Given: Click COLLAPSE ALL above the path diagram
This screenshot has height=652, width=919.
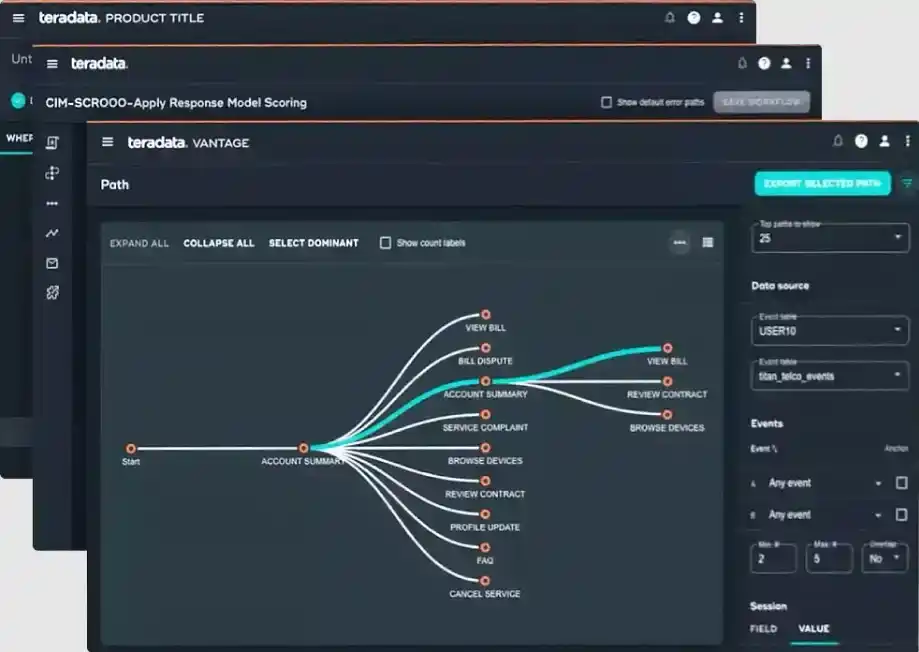Looking at the screenshot, I should coord(218,243).
